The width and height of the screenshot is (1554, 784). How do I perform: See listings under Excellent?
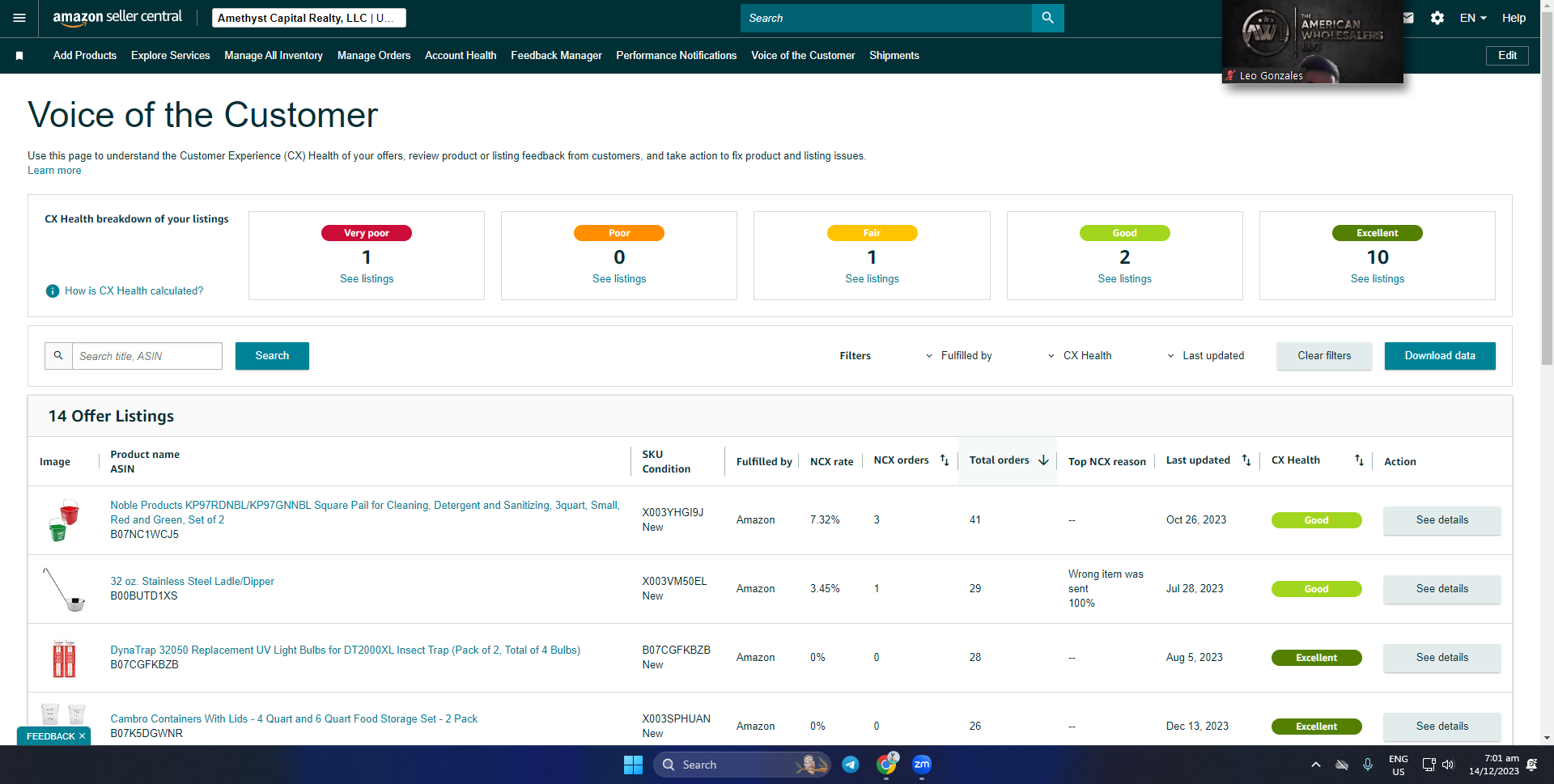(1378, 279)
